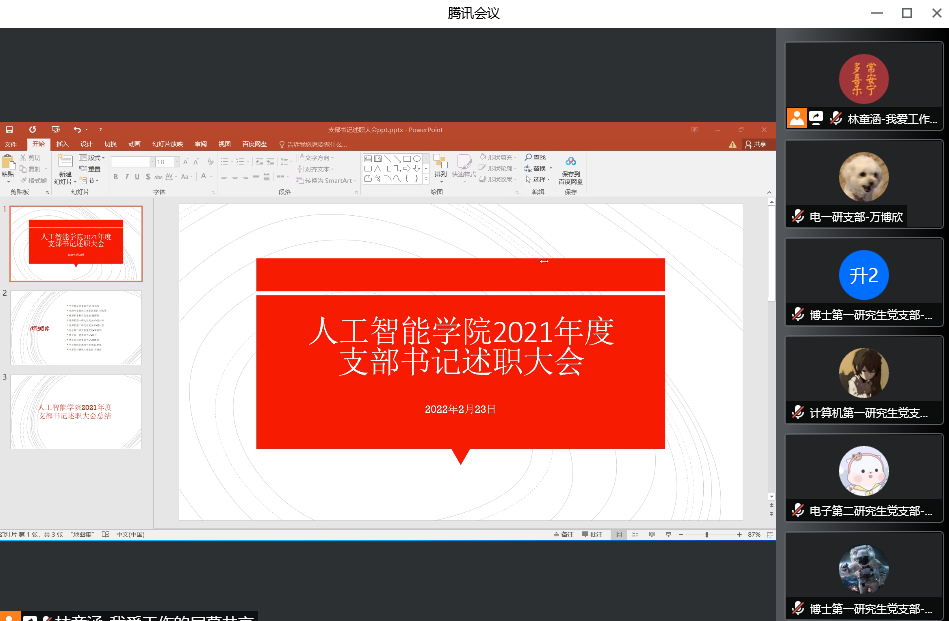Toggle the Notes pane button in status bar
Screen dimensions: 949x621
coord(565,535)
